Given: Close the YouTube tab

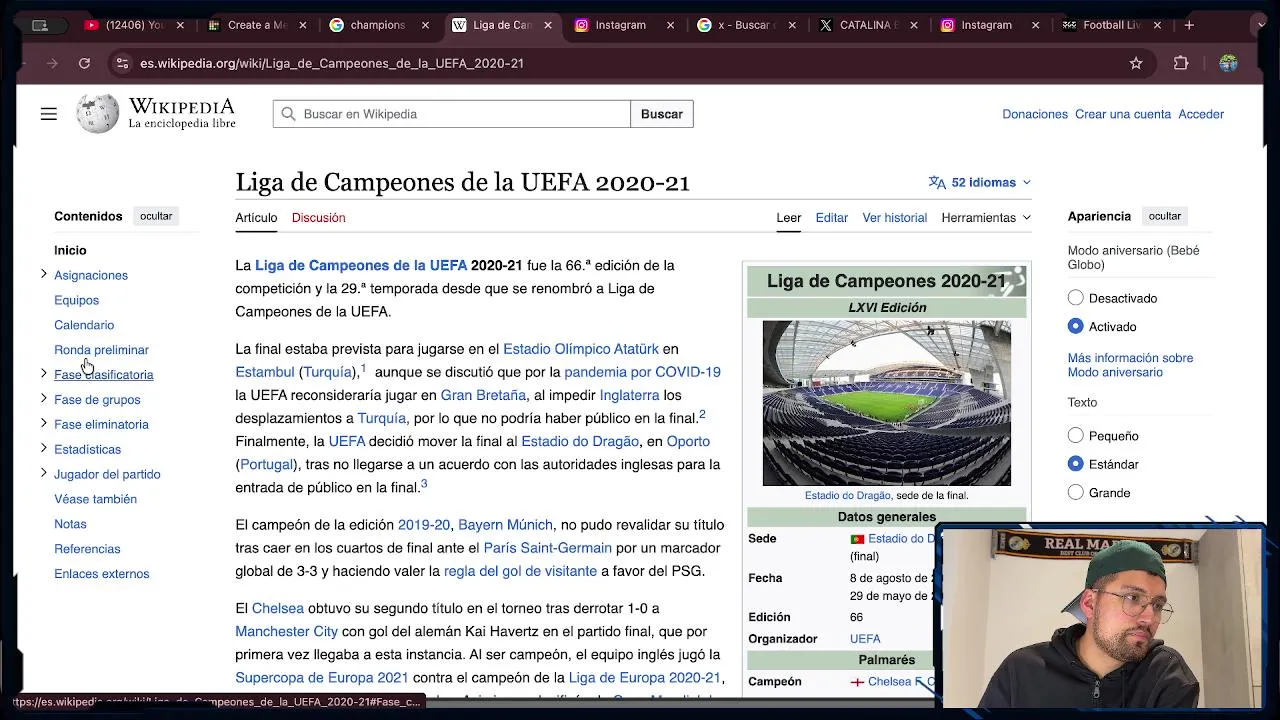Looking at the screenshot, I should click(x=180, y=25).
